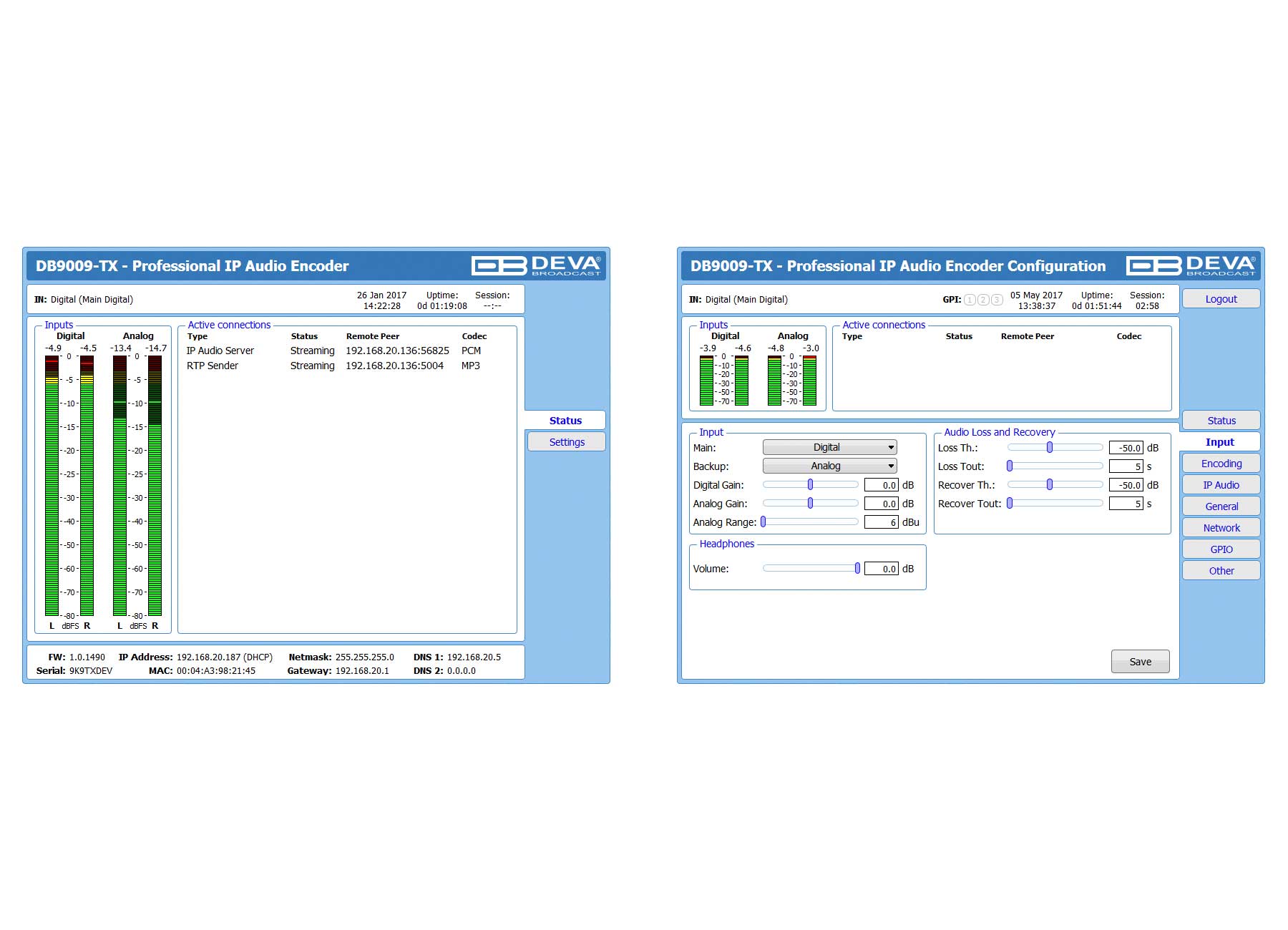Select the Input tab
1288x930 pixels.
click(x=1219, y=442)
